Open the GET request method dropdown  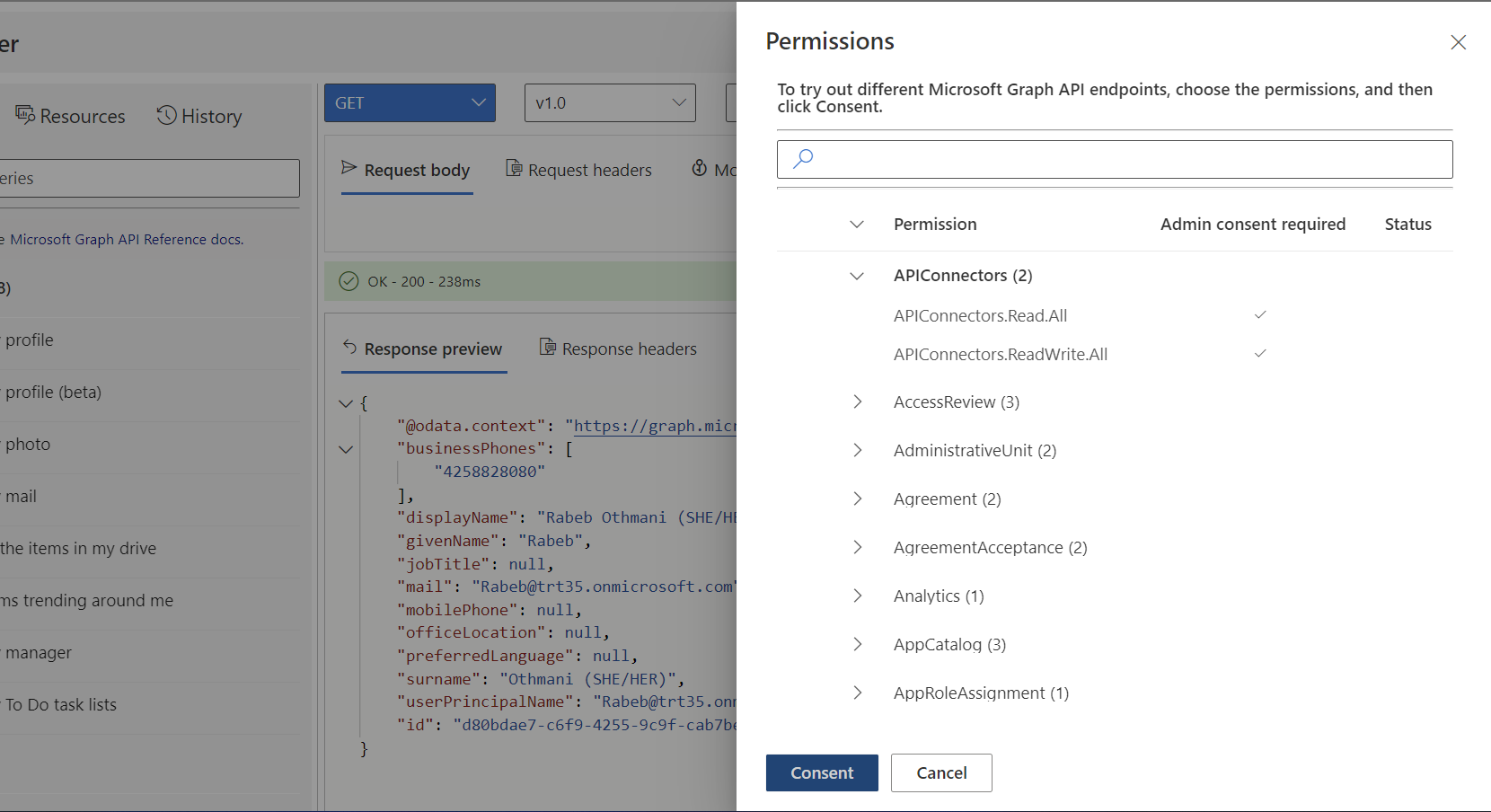click(x=478, y=102)
